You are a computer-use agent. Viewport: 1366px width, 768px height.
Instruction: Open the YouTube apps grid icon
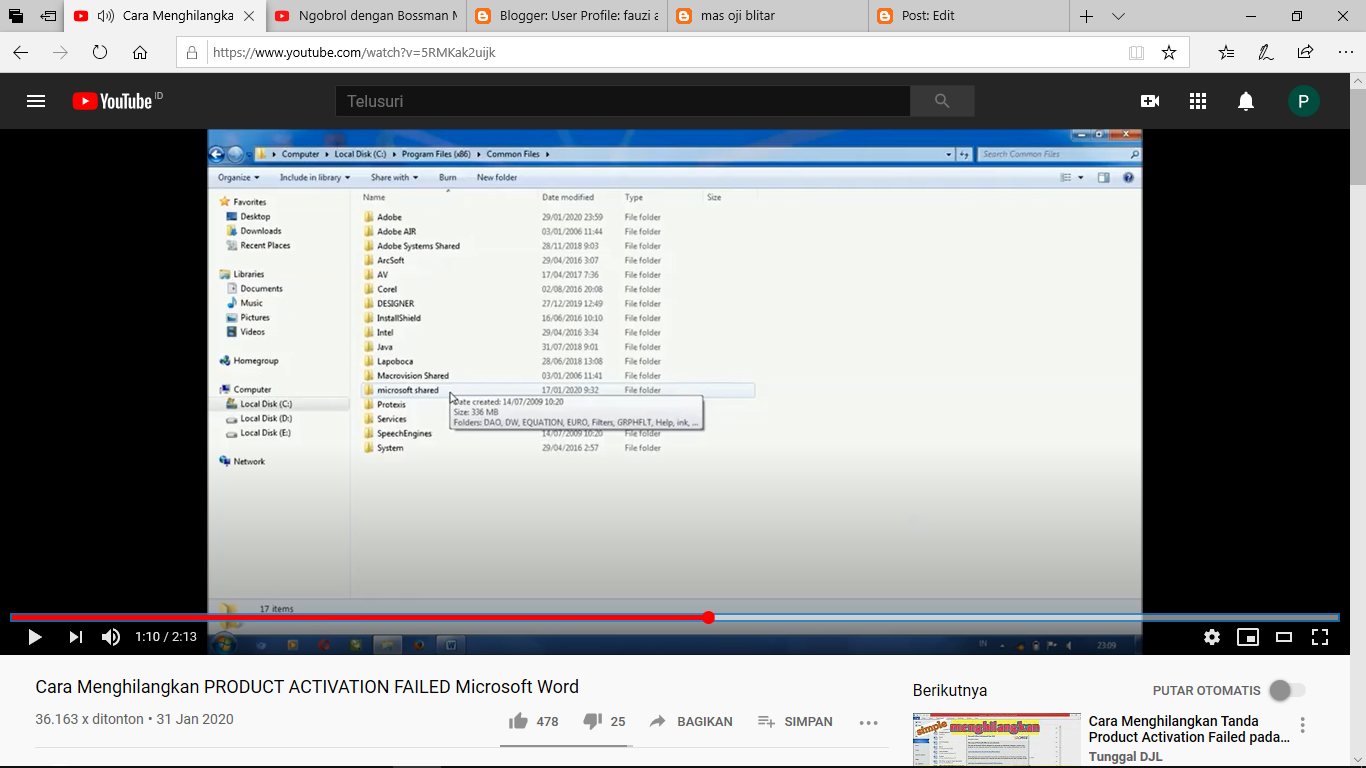(x=1198, y=101)
